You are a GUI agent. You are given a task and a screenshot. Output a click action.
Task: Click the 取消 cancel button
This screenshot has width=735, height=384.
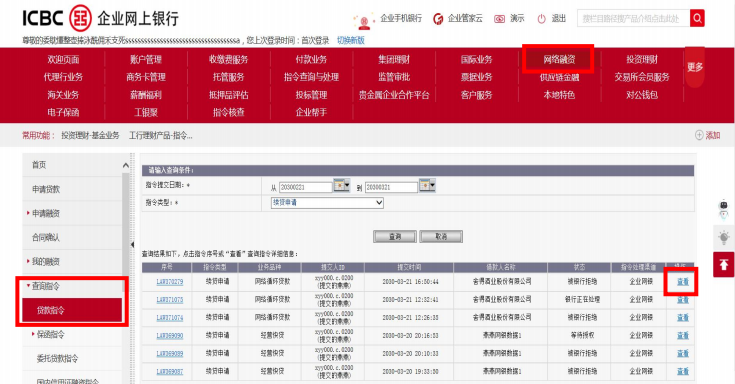441,236
